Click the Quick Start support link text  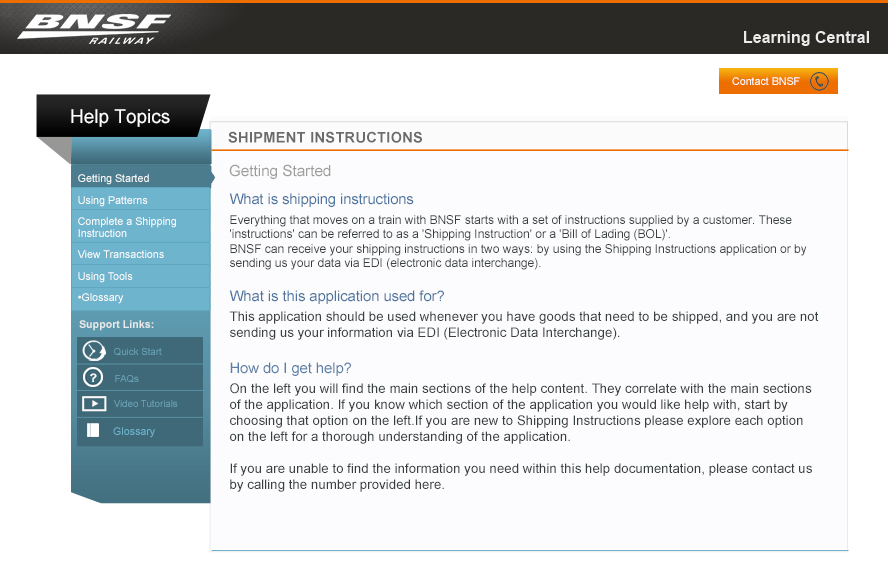(137, 352)
